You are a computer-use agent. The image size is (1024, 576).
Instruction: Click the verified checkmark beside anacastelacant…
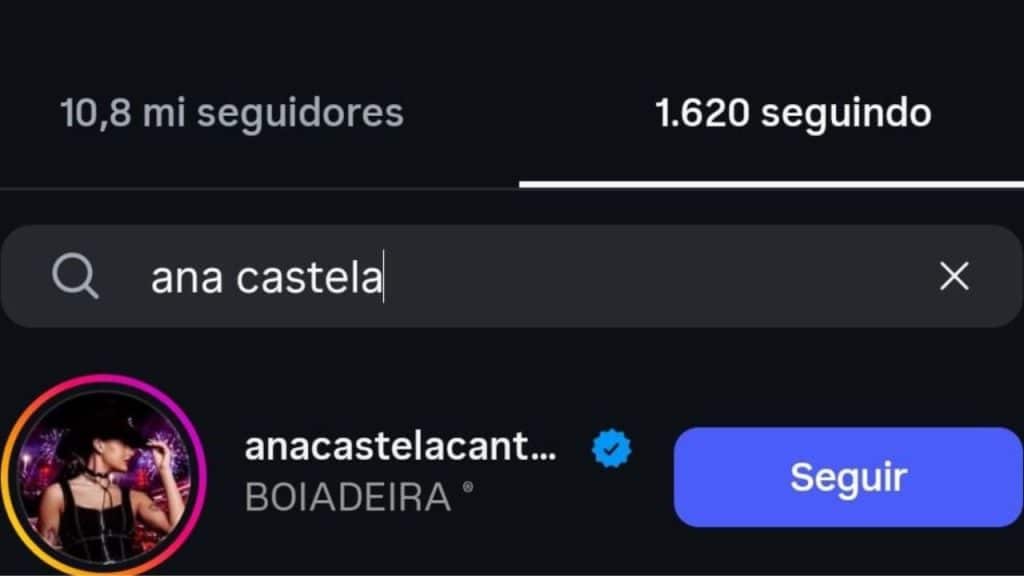coord(611,449)
